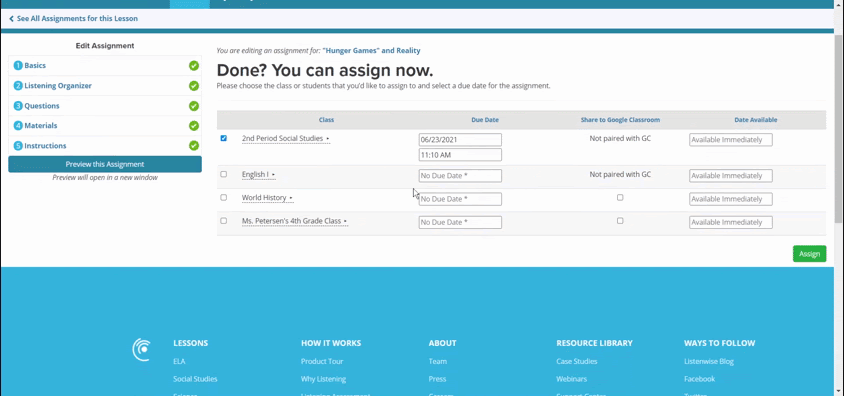Screen dimensions: 844x396
Task: Open the Questions step
Action: coord(42,106)
